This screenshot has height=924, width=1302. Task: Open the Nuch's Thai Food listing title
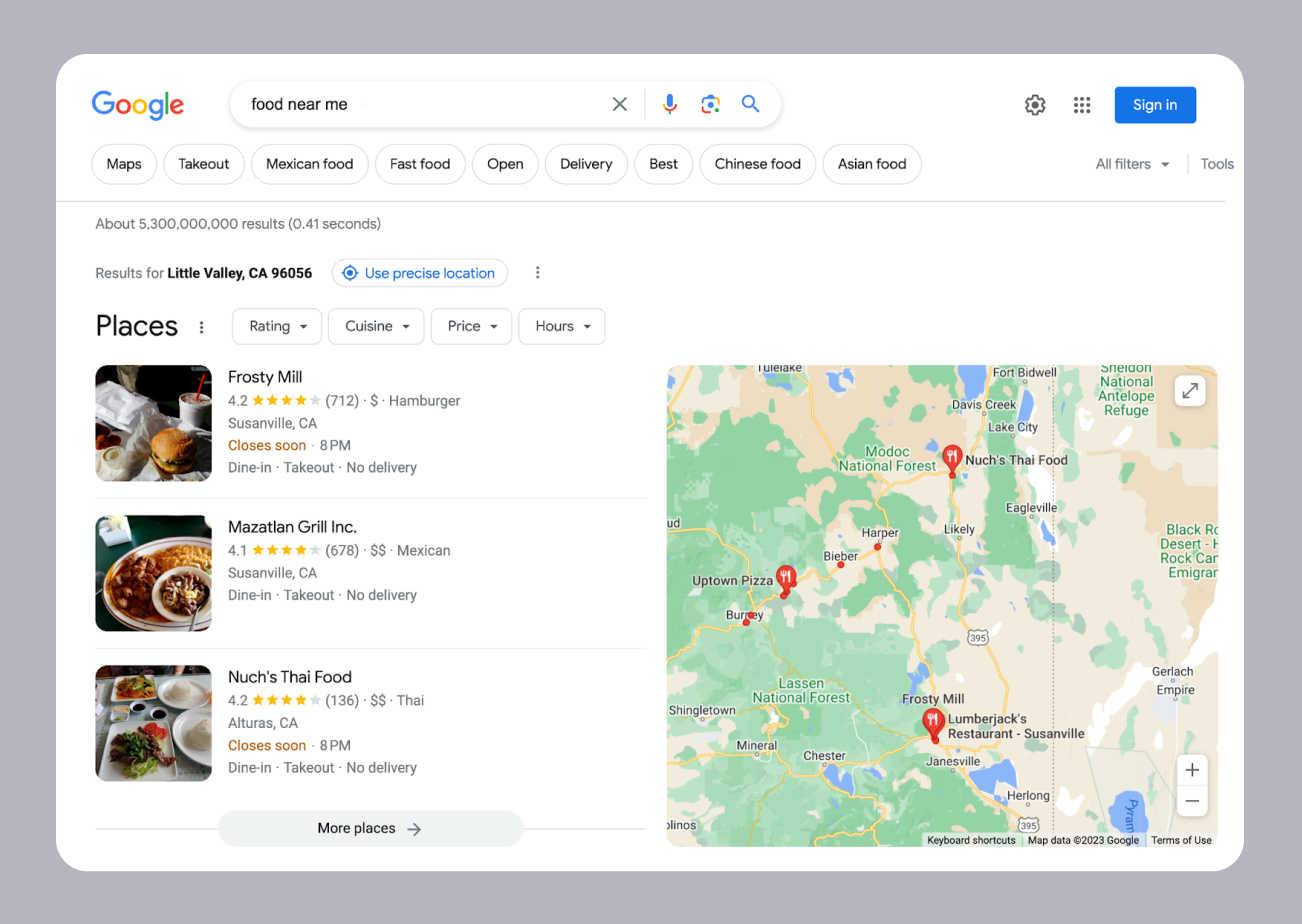pyautogui.click(x=290, y=677)
